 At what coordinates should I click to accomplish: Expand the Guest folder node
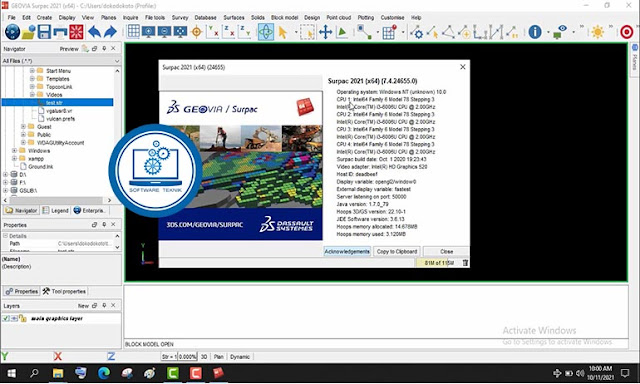(x=23, y=127)
